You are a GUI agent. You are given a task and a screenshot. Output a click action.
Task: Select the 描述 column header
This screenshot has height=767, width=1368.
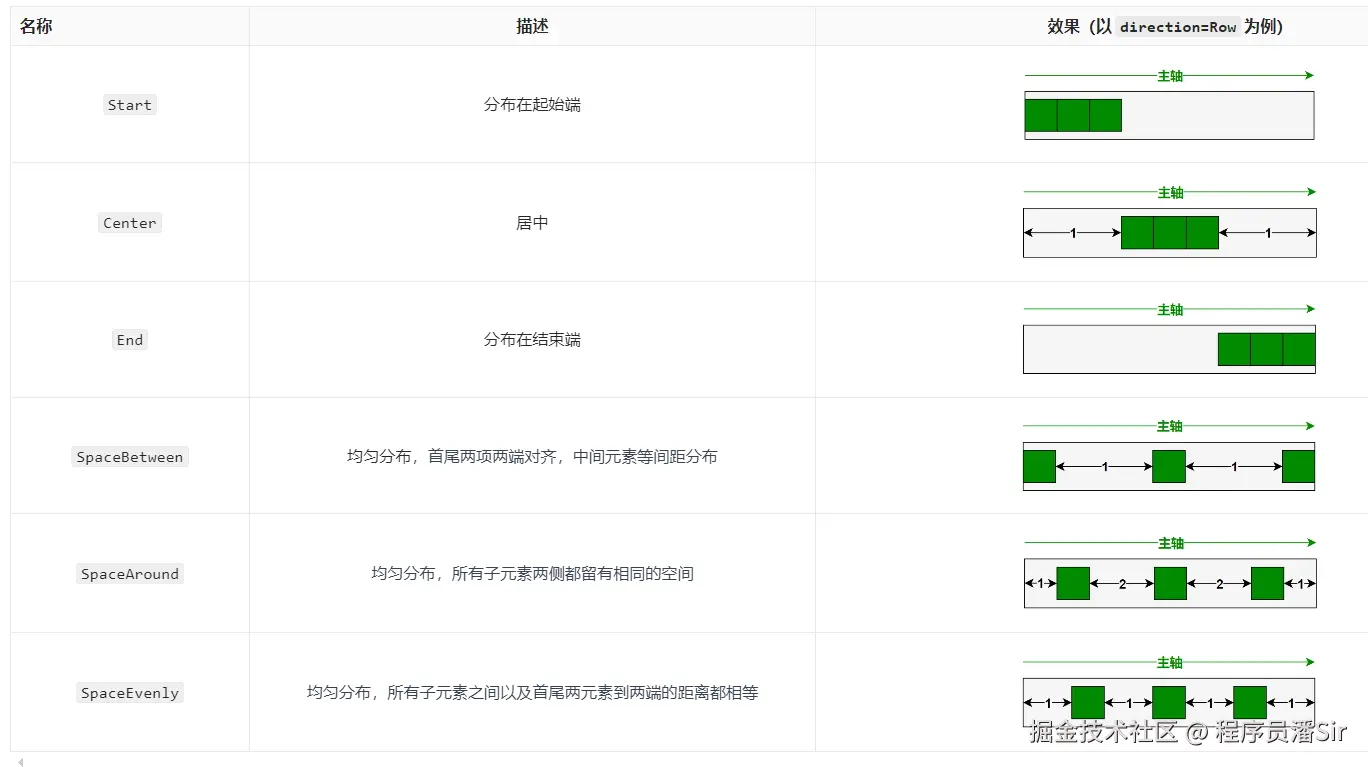532,26
